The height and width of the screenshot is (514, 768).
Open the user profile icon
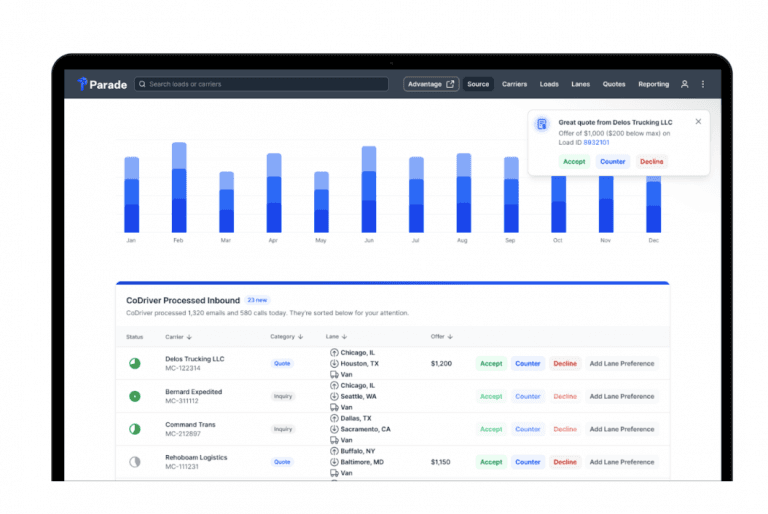(x=684, y=84)
